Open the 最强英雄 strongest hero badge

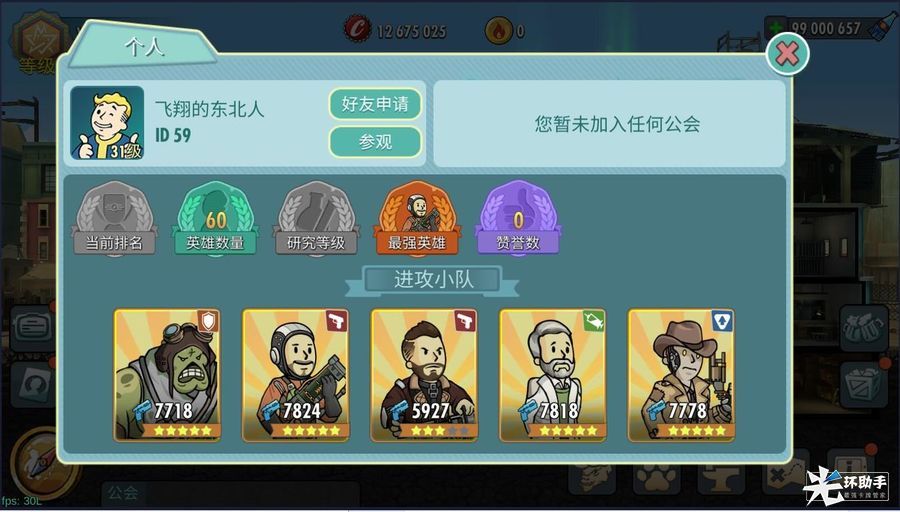coord(417,219)
